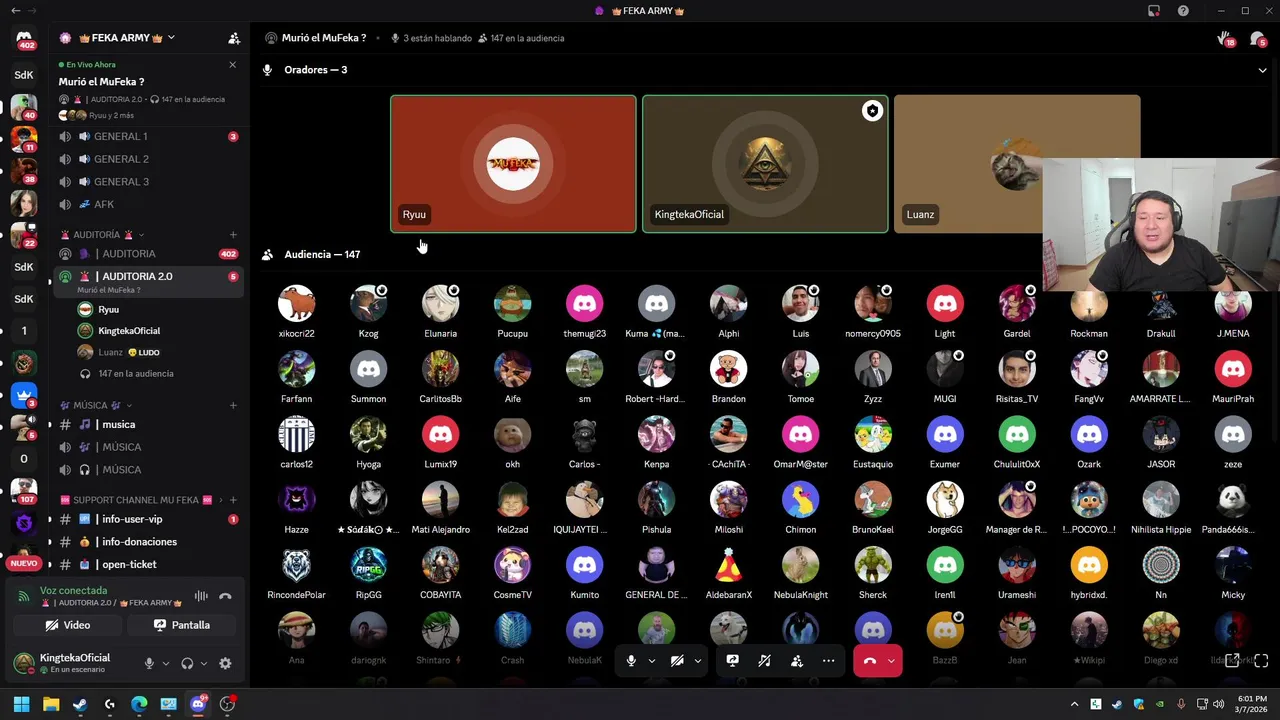1280x720 pixels.
Task: Add channel with plus beside MÚSICA category
Action: click(233, 405)
